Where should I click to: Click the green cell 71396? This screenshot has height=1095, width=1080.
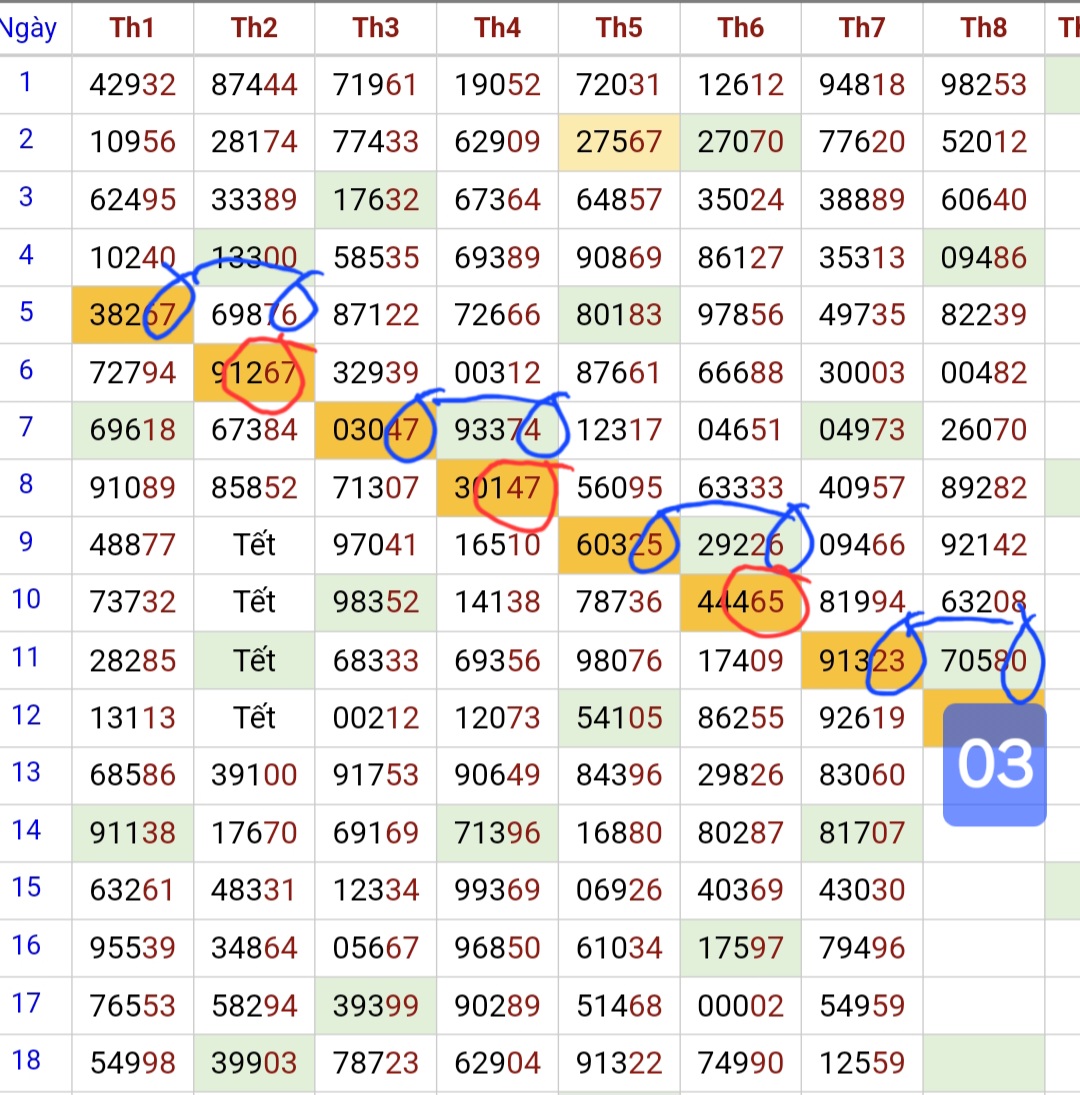(497, 832)
